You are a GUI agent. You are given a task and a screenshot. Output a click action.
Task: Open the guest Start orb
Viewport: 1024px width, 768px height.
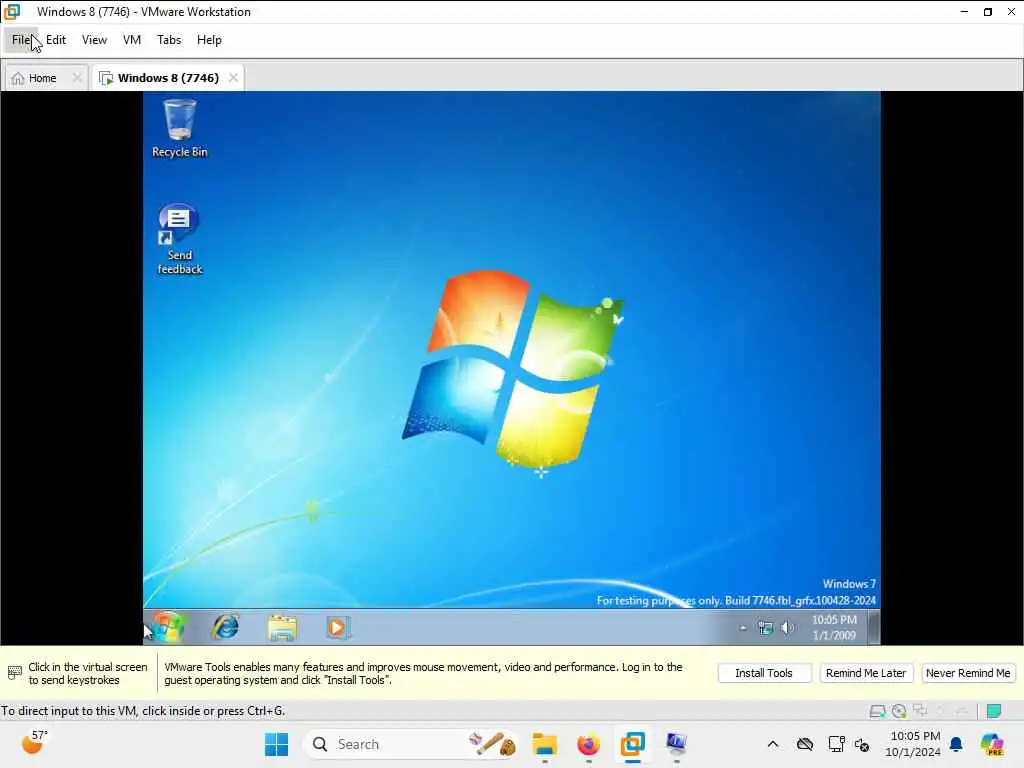[168, 628]
